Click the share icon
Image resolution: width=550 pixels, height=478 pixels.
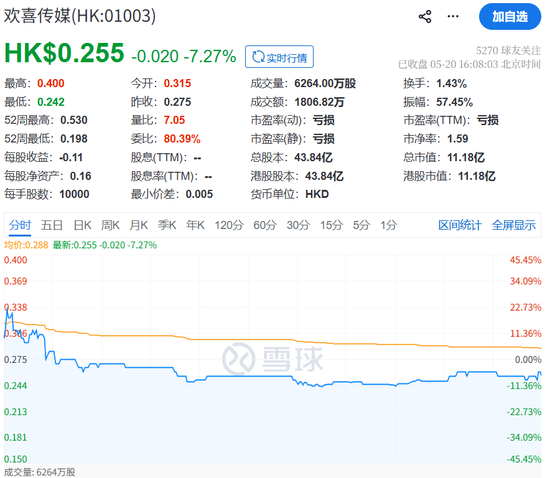click(x=425, y=16)
